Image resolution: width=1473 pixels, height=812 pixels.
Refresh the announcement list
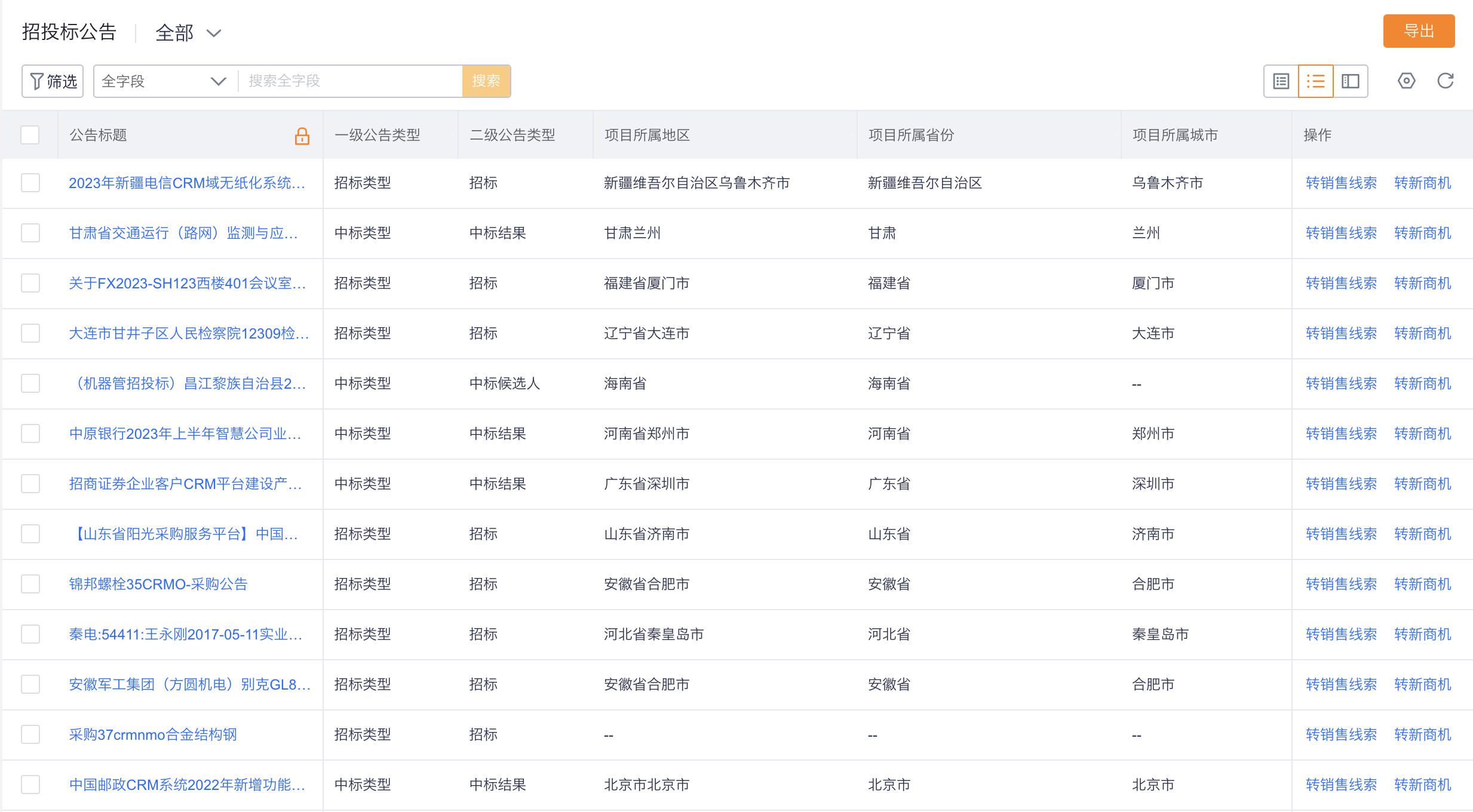pos(1445,81)
